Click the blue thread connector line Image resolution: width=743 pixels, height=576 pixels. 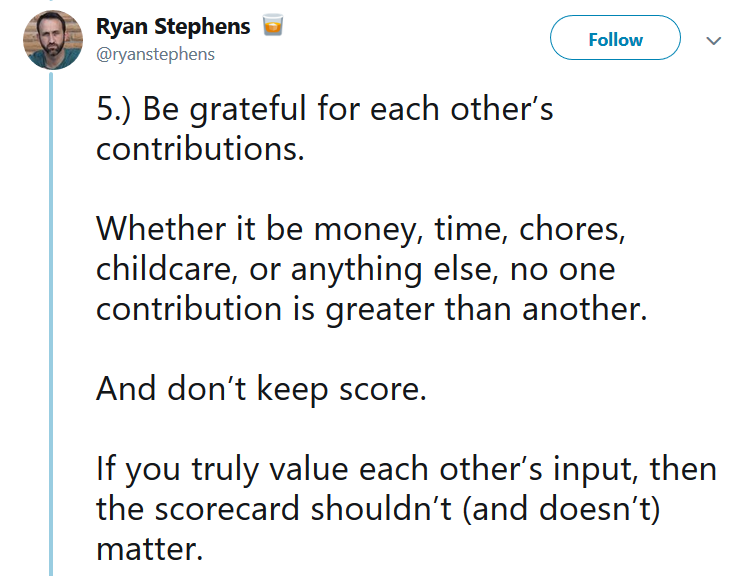pos(51,323)
